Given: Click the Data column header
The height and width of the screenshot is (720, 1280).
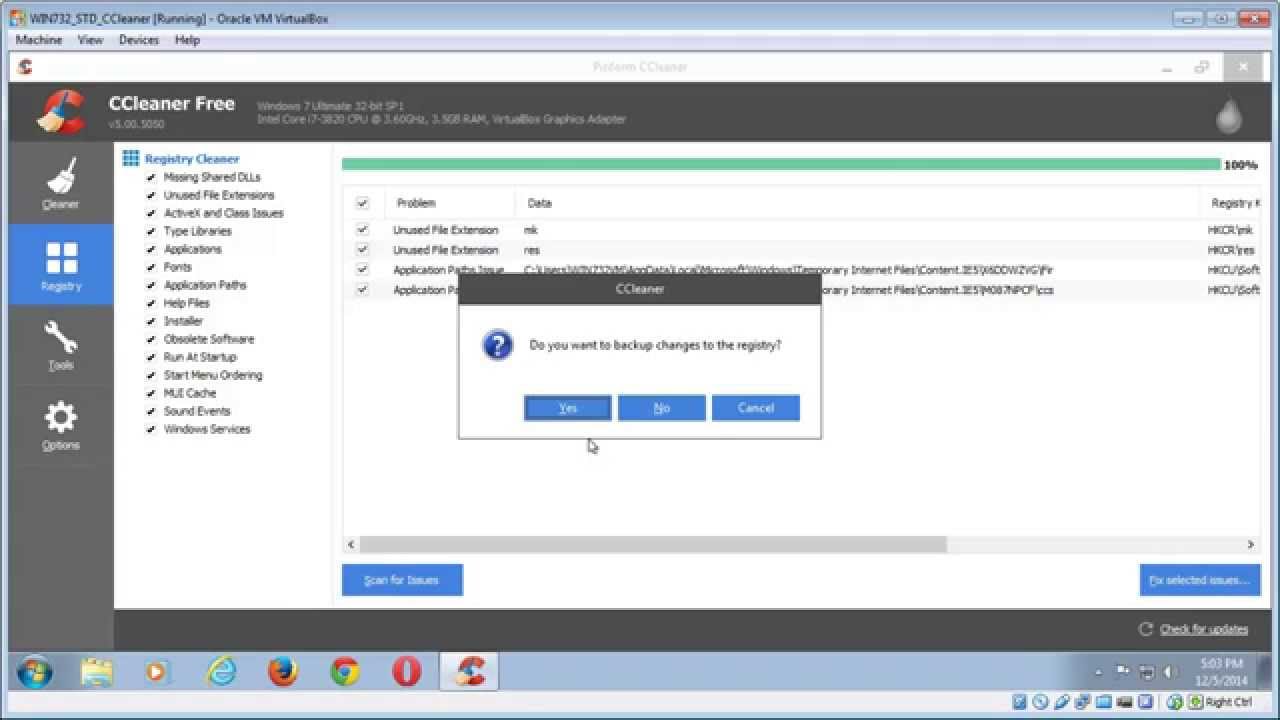Looking at the screenshot, I should point(858,203).
